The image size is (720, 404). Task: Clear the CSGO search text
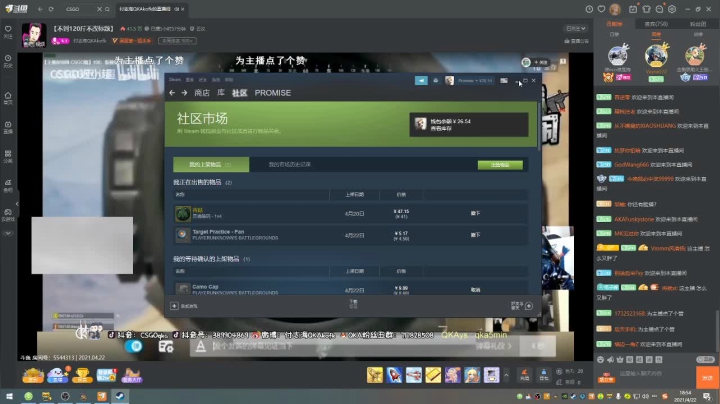100,9
